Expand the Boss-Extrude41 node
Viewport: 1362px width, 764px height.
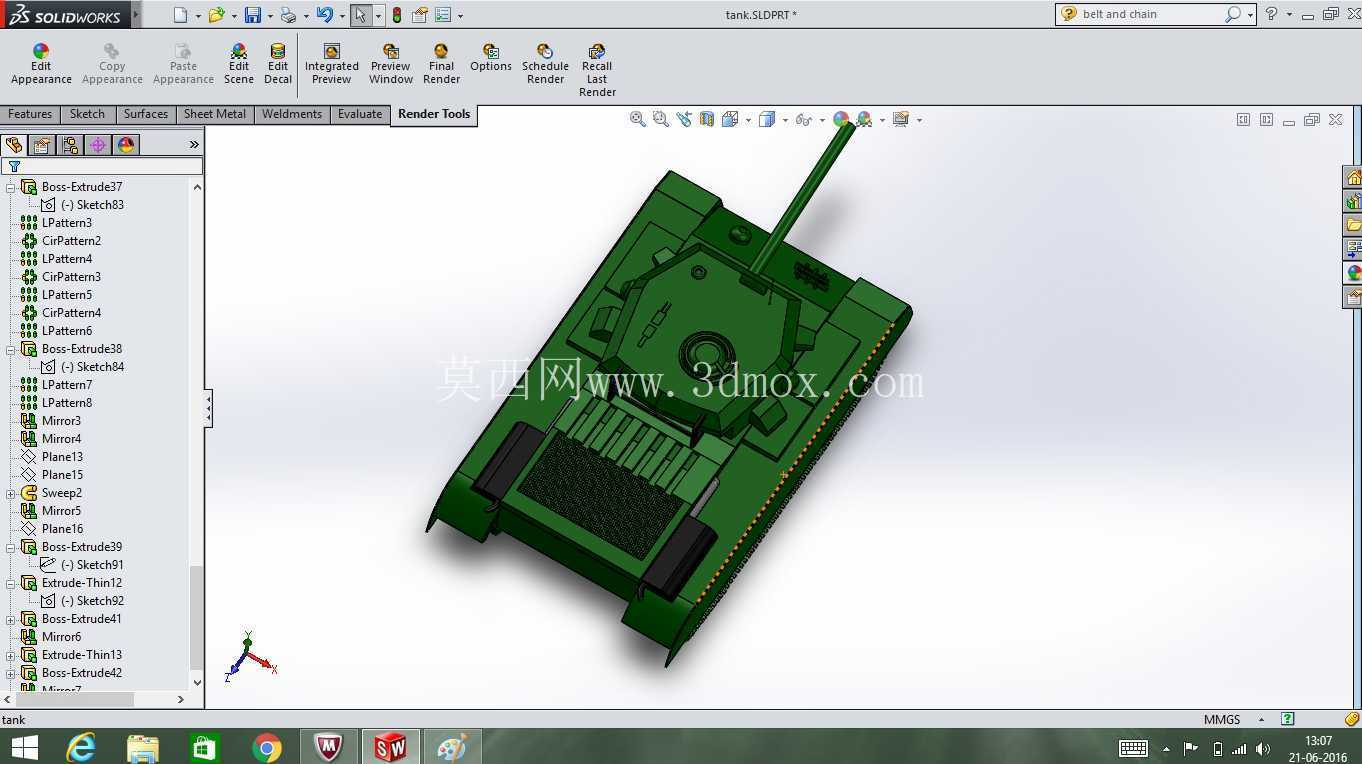(x=11, y=619)
